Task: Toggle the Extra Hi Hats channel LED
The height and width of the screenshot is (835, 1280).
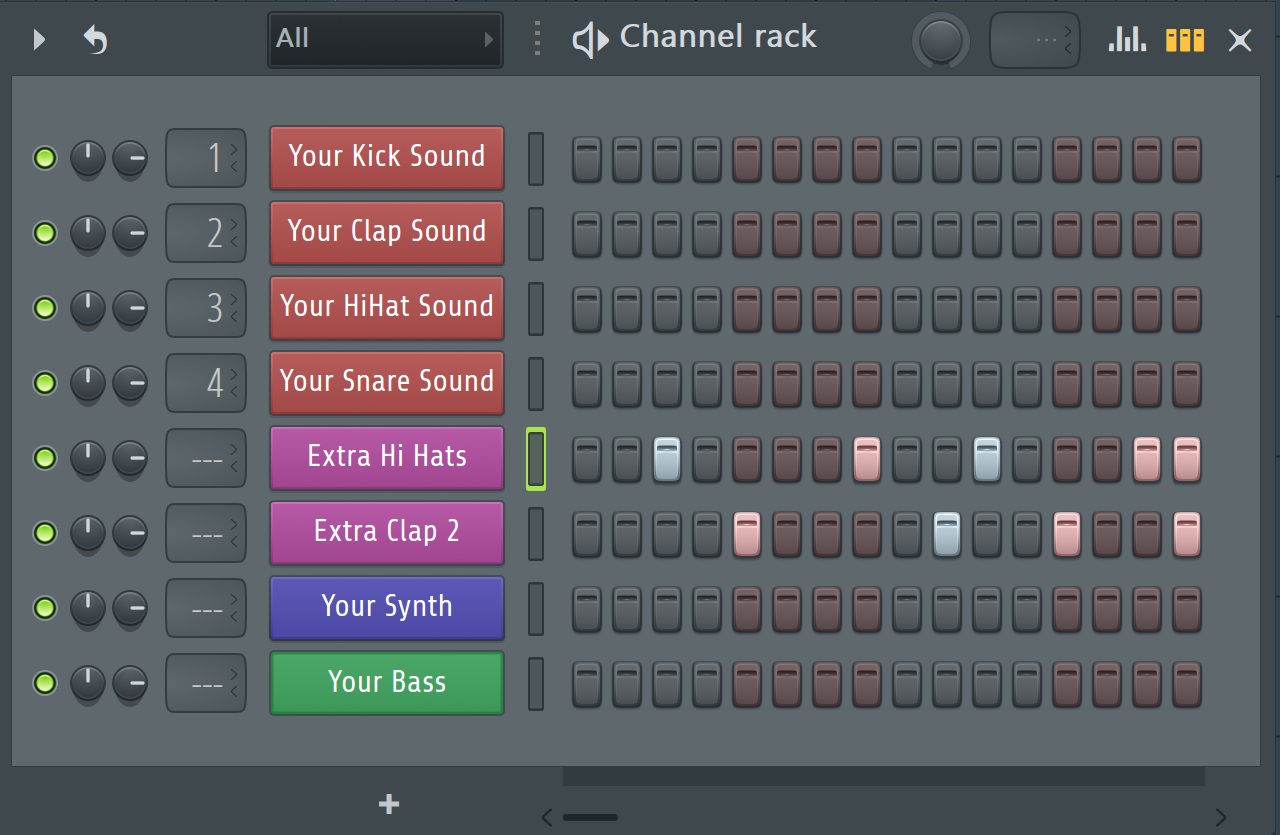Action: pos(44,458)
